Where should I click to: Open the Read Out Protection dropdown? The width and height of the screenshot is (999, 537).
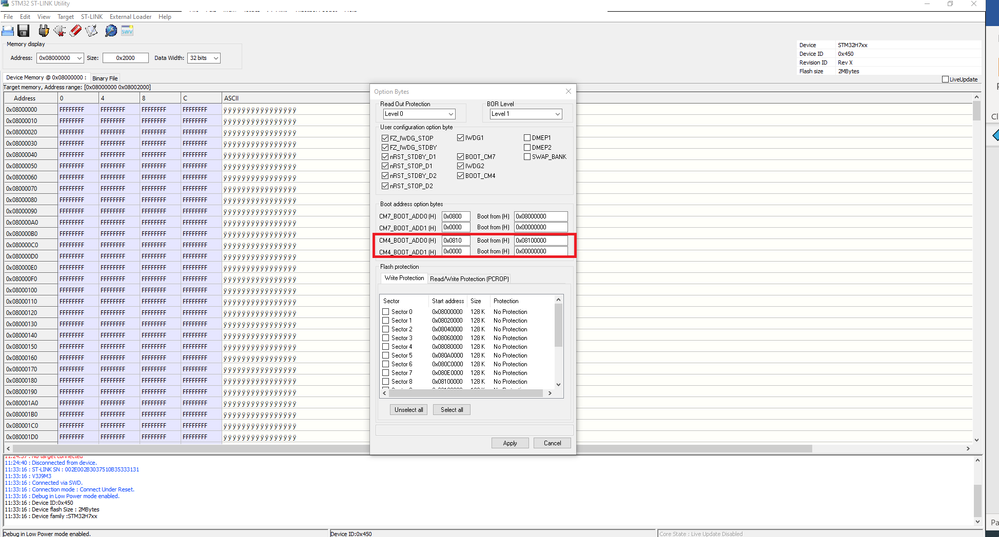pos(419,114)
